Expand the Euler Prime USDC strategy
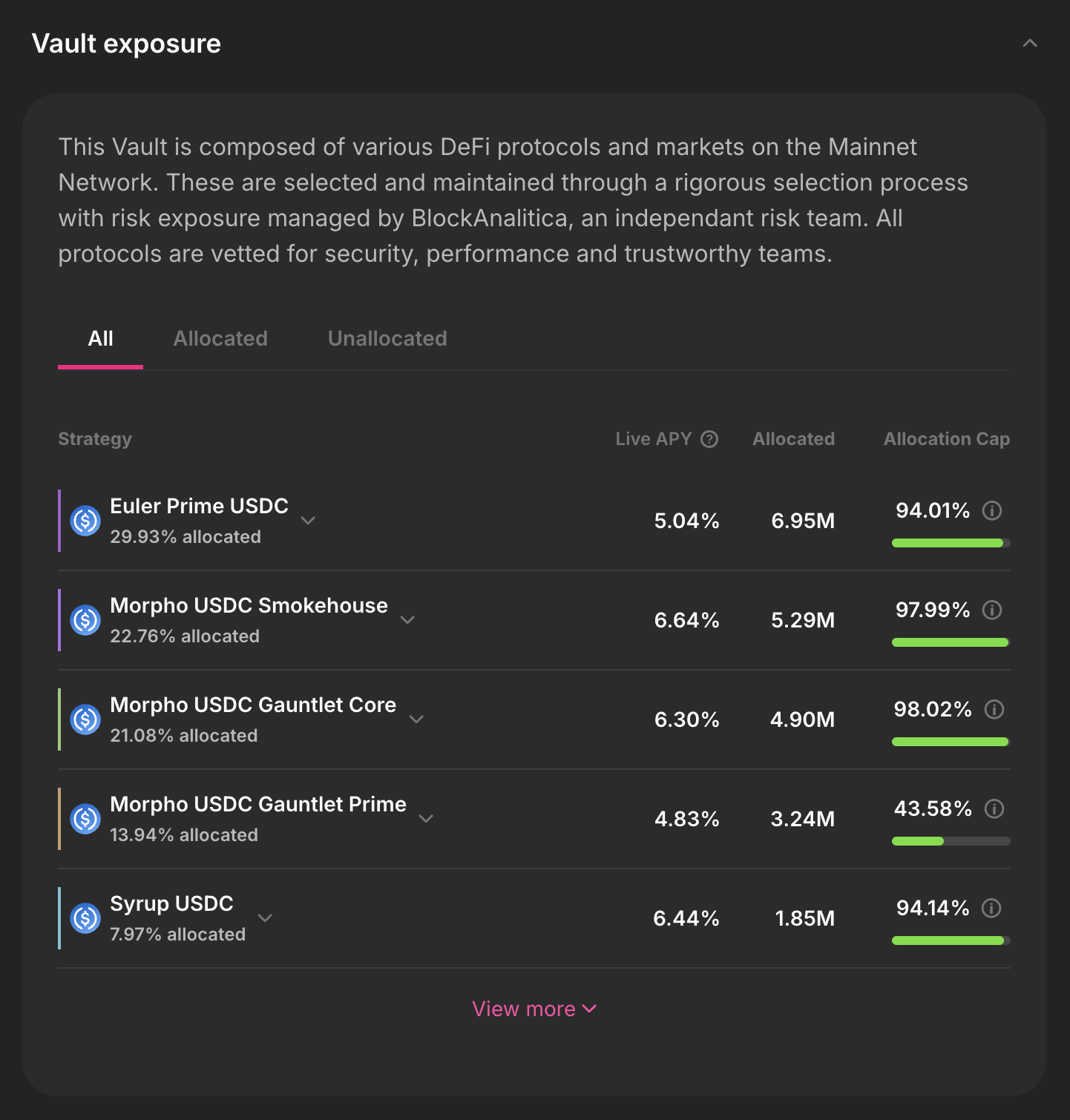Image resolution: width=1070 pixels, height=1120 pixels. tap(308, 521)
